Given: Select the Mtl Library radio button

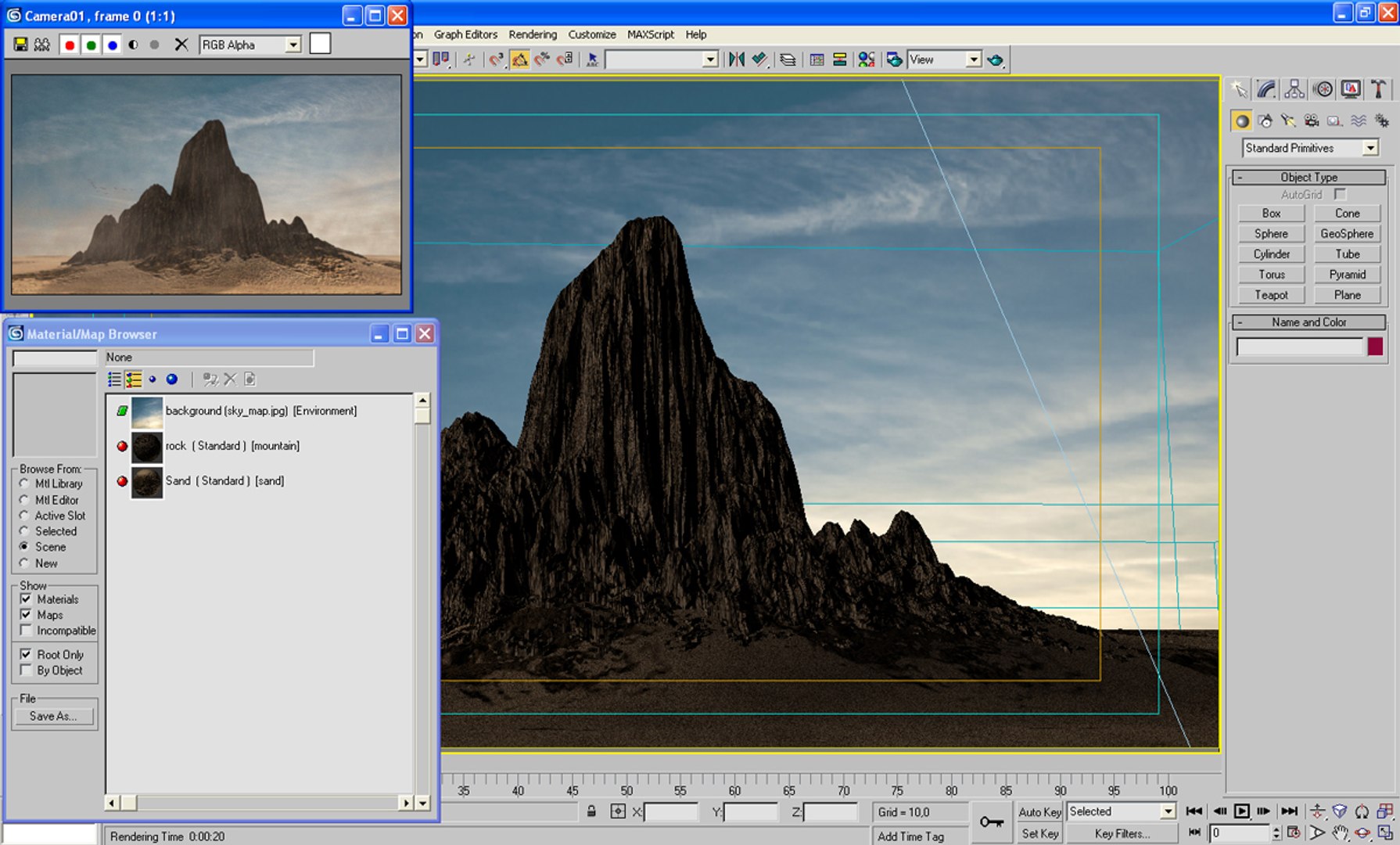Looking at the screenshot, I should pyautogui.click(x=24, y=484).
